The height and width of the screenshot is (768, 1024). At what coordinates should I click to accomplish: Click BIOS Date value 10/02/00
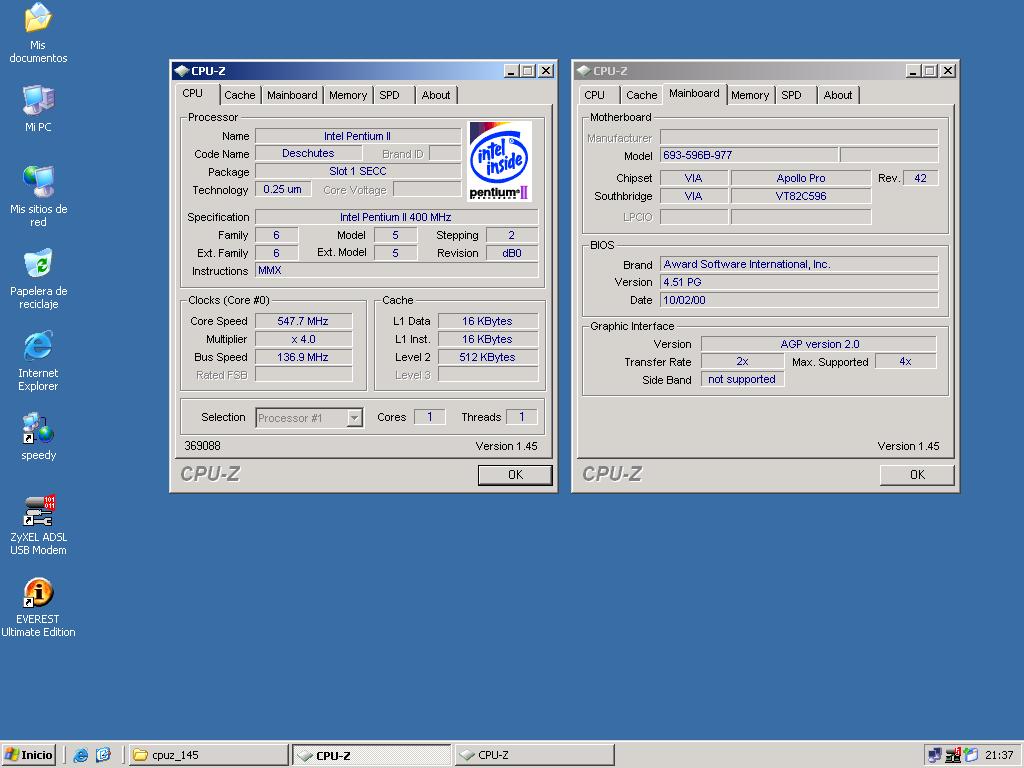point(799,300)
